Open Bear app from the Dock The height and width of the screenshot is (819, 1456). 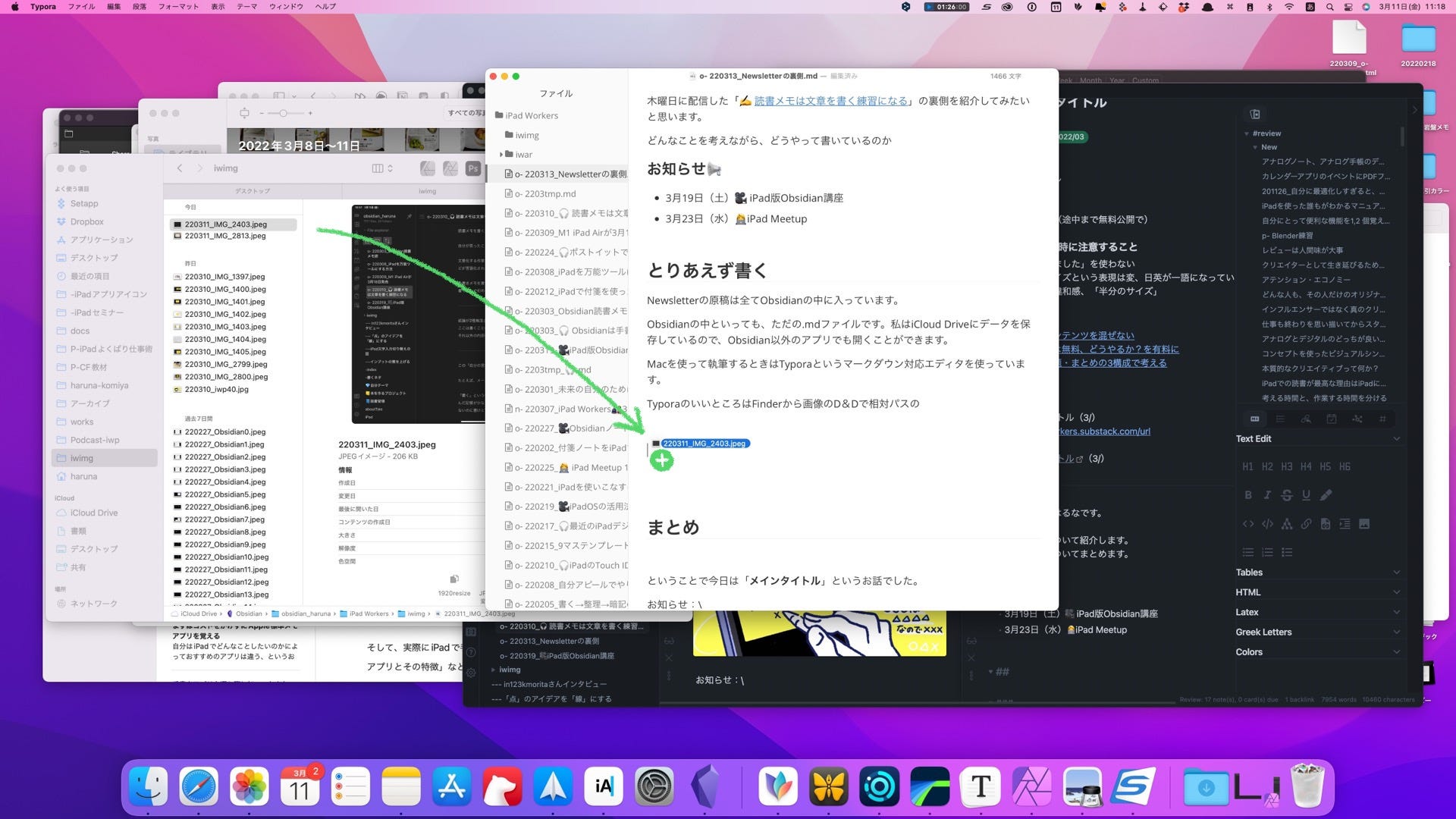click(x=502, y=786)
